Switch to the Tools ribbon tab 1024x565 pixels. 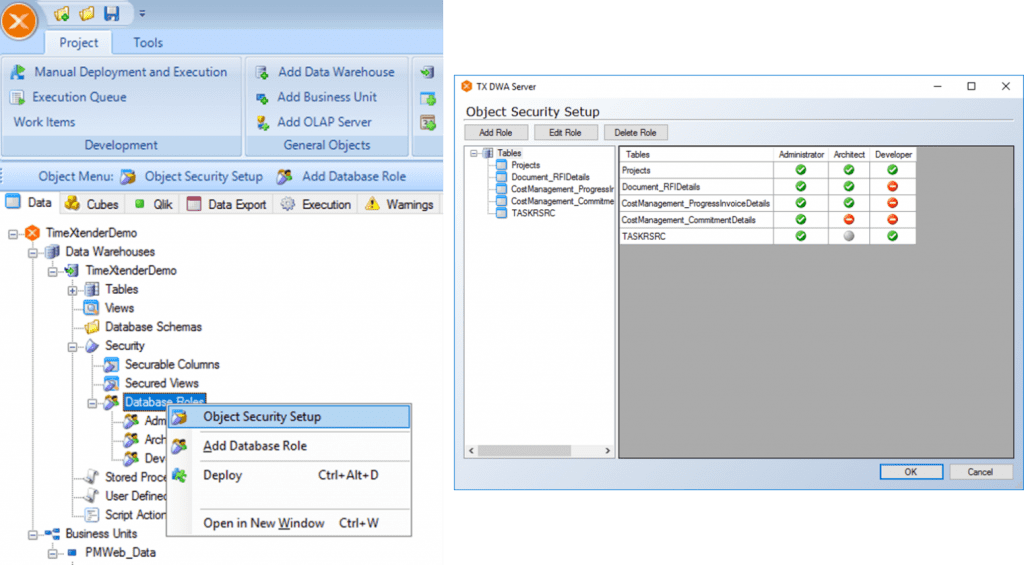pos(148,42)
